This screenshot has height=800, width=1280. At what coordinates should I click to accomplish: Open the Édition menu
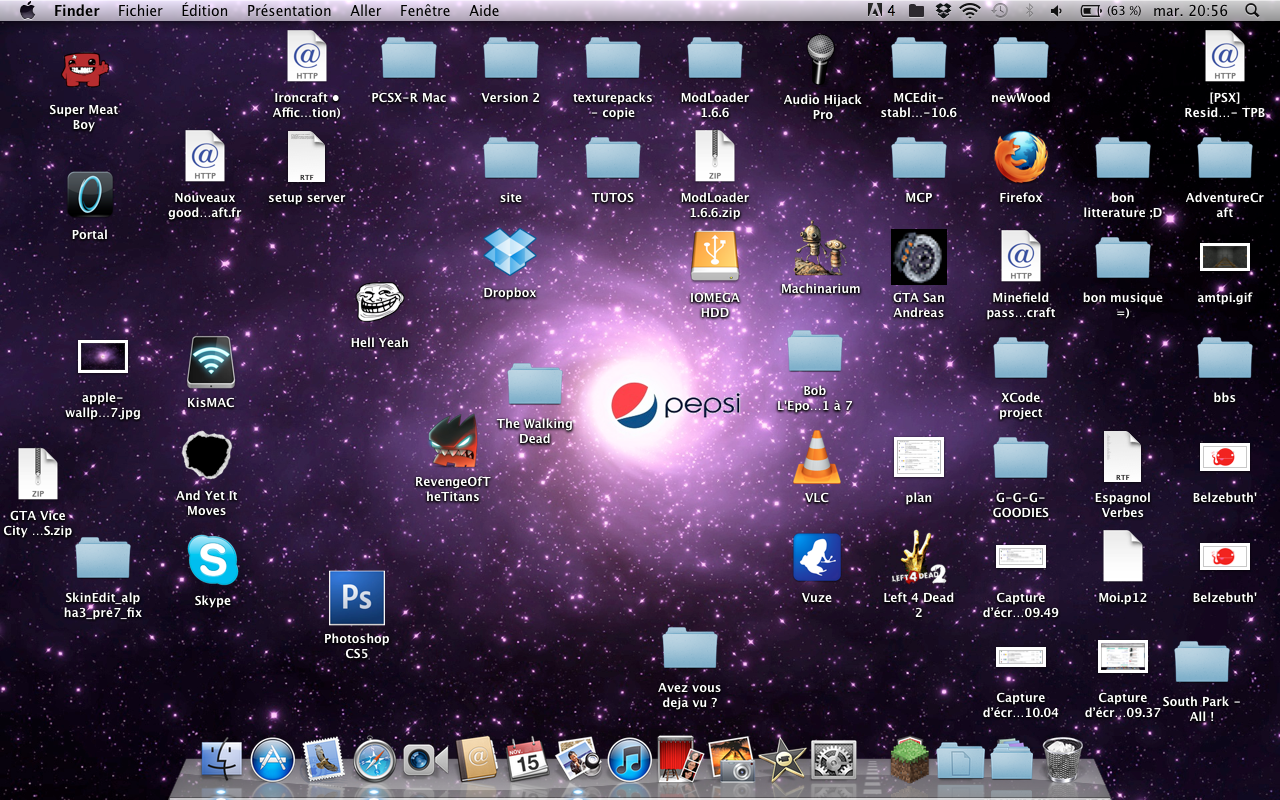click(x=205, y=11)
